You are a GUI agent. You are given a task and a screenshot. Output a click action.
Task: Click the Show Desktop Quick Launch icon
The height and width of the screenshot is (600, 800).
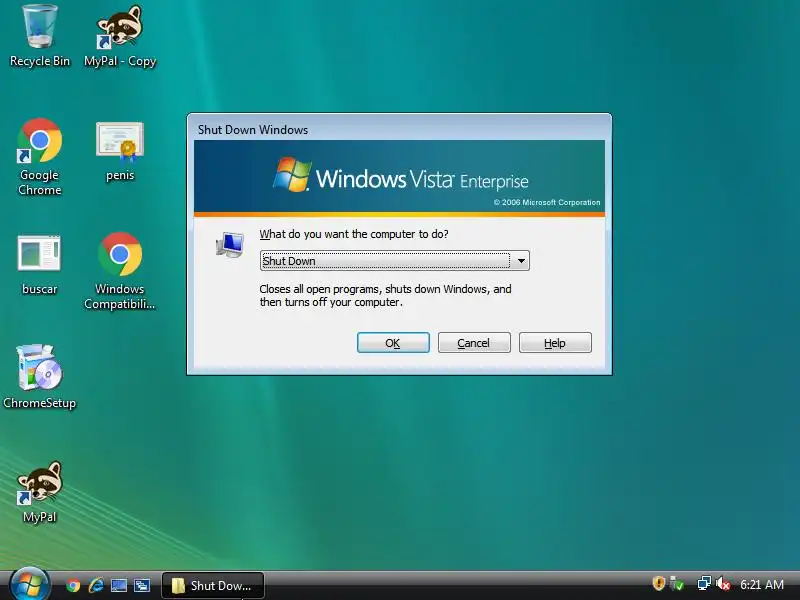(x=119, y=585)
